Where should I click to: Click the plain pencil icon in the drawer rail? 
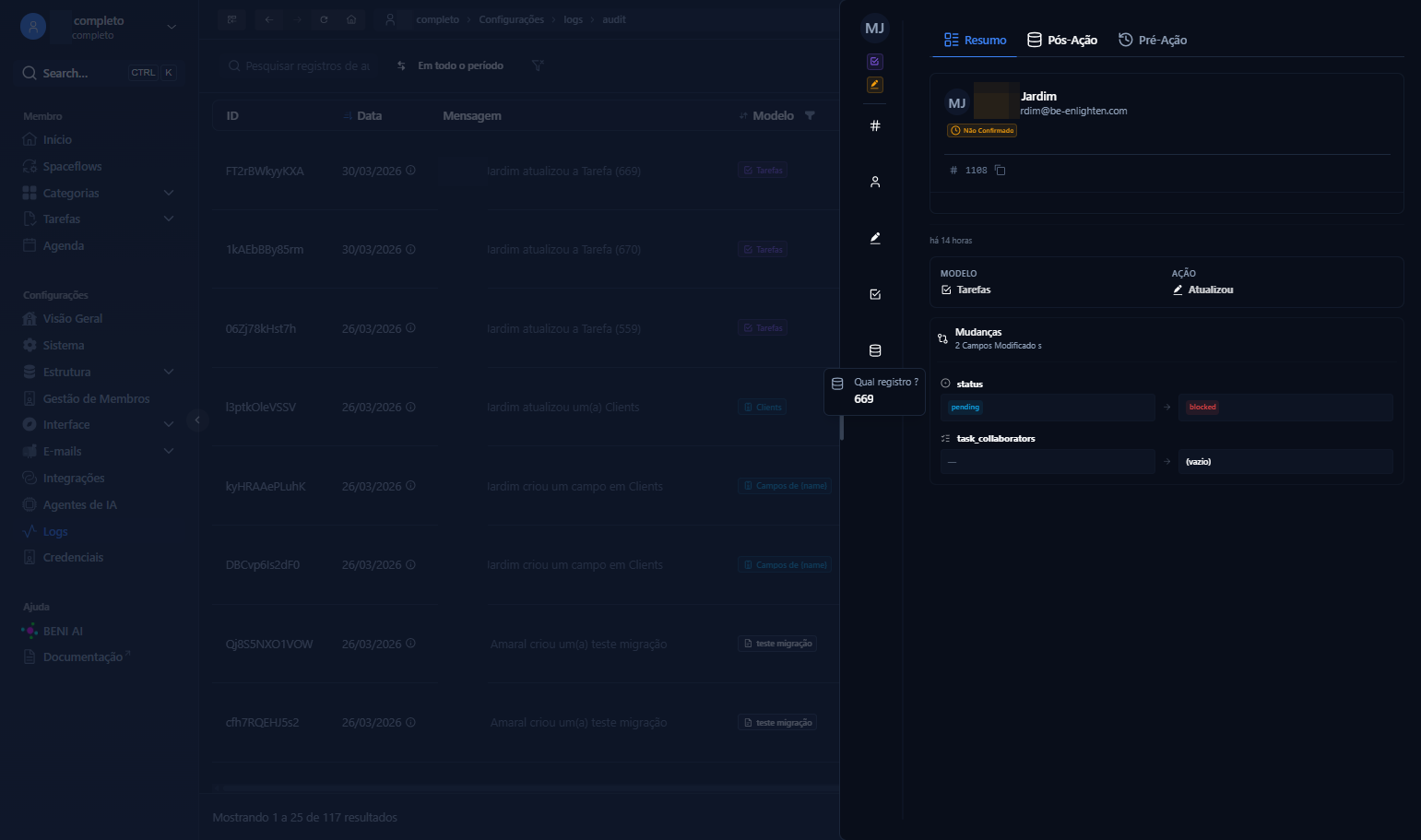click(x=875, y=238)
